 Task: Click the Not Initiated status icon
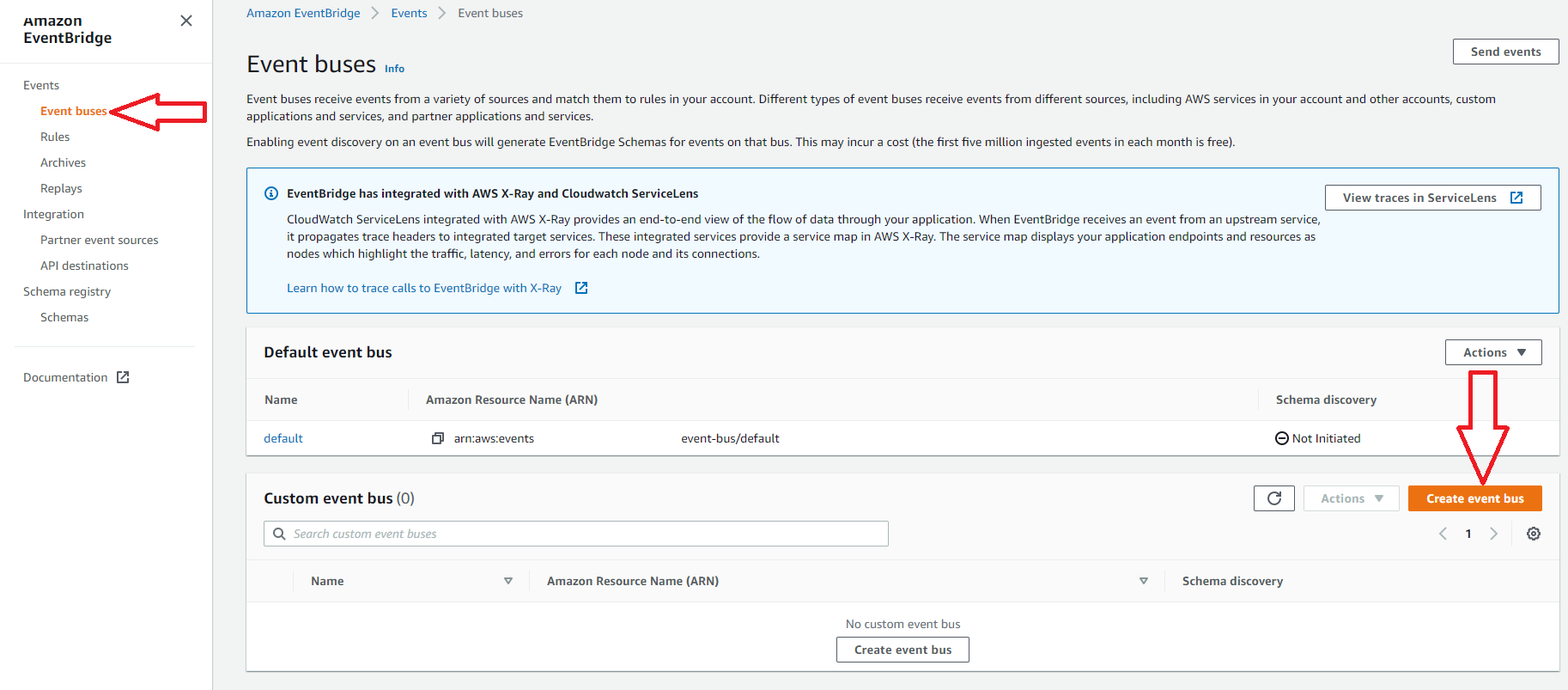point(1282,438)
